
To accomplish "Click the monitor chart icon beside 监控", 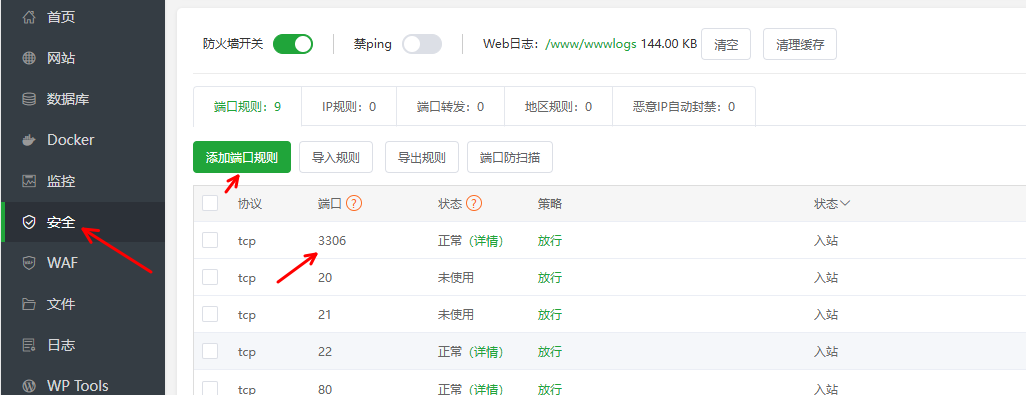I will [29, 181].
